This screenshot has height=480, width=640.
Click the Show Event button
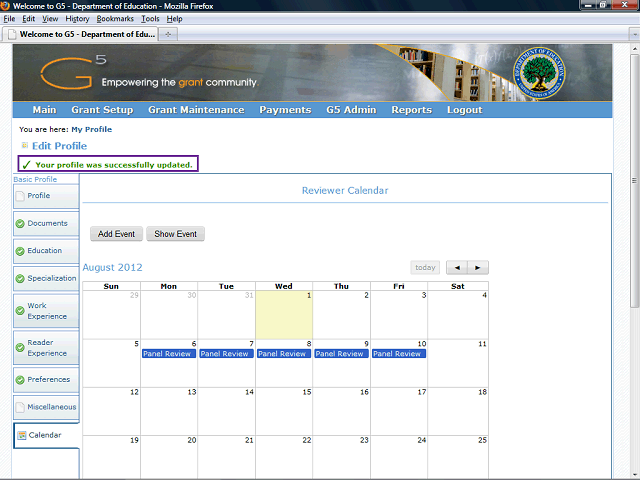[x=176, y=234]
